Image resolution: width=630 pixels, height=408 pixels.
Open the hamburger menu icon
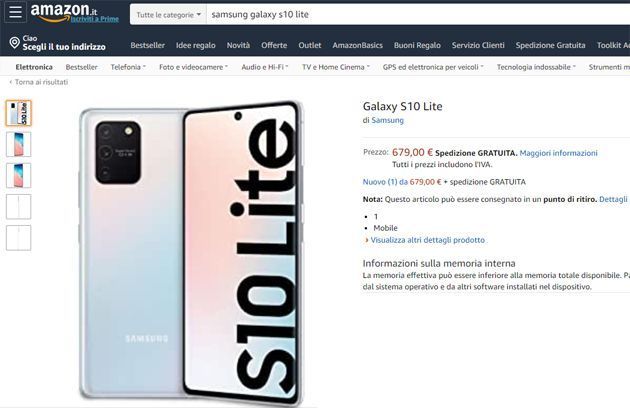pos(15,12)
